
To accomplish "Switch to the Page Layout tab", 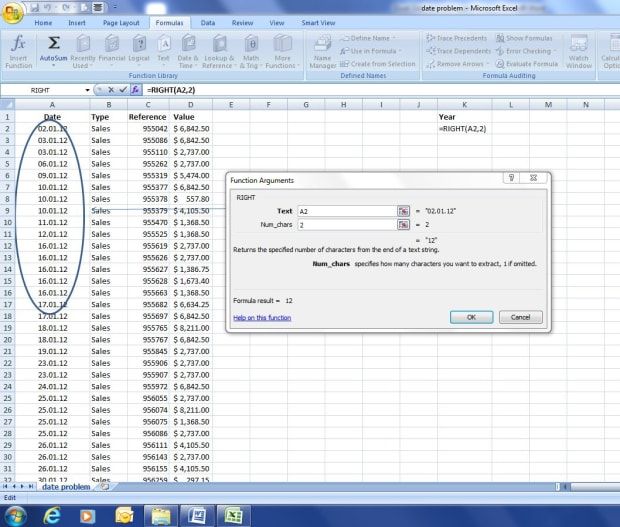I will pos(121,23).
